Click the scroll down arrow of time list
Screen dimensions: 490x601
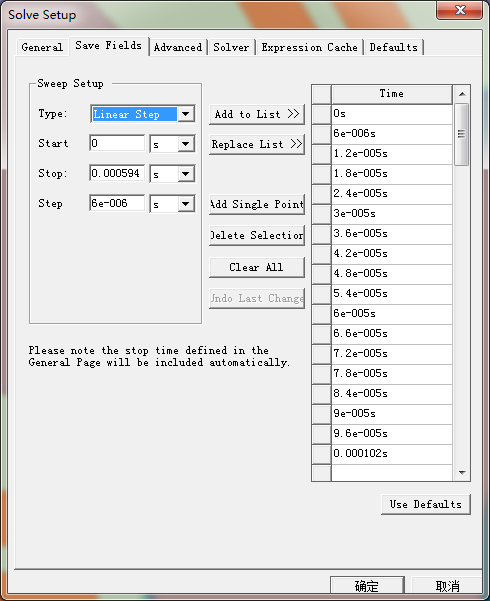[462, 472]
